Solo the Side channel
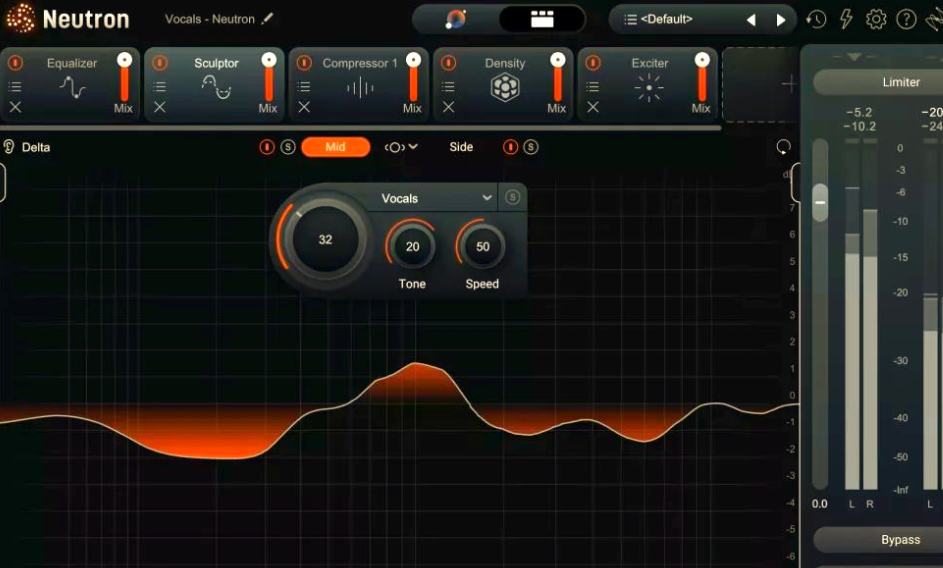The height and width of the screenshot is (568, 943). [530, 147]
